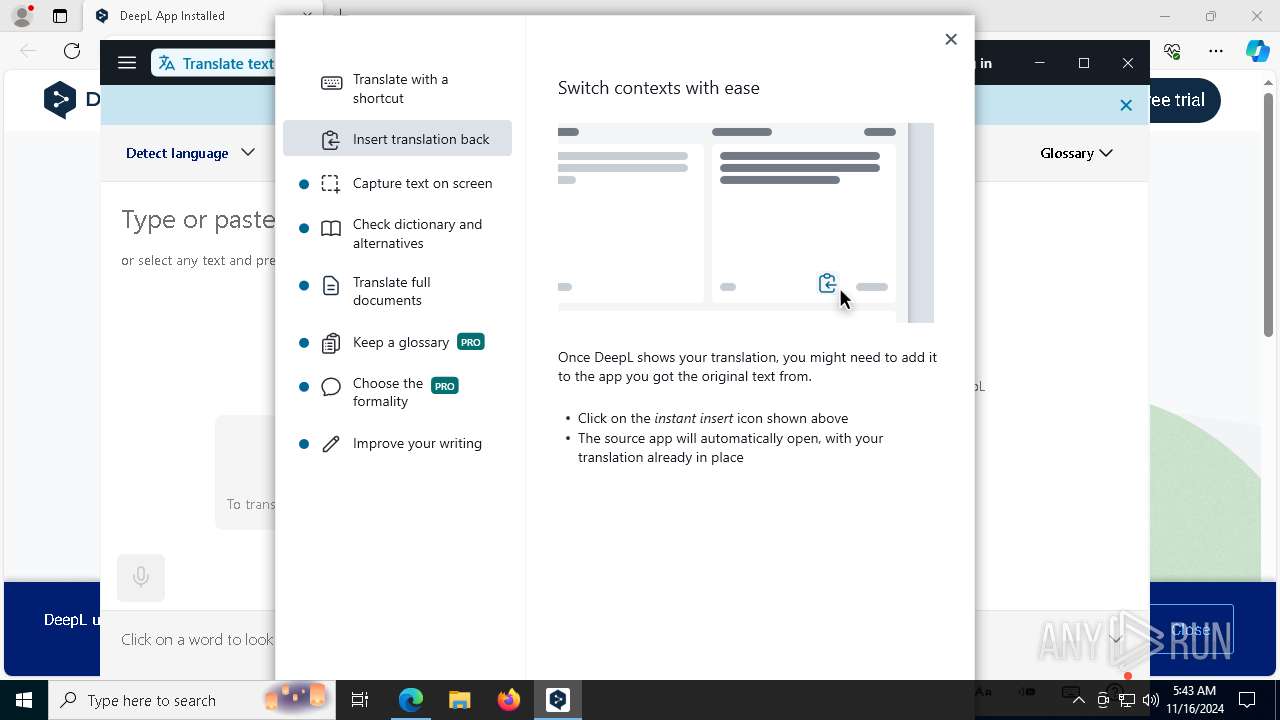Open the notification center
The height and width of the screenshot is (720, 1280).
1247,700
